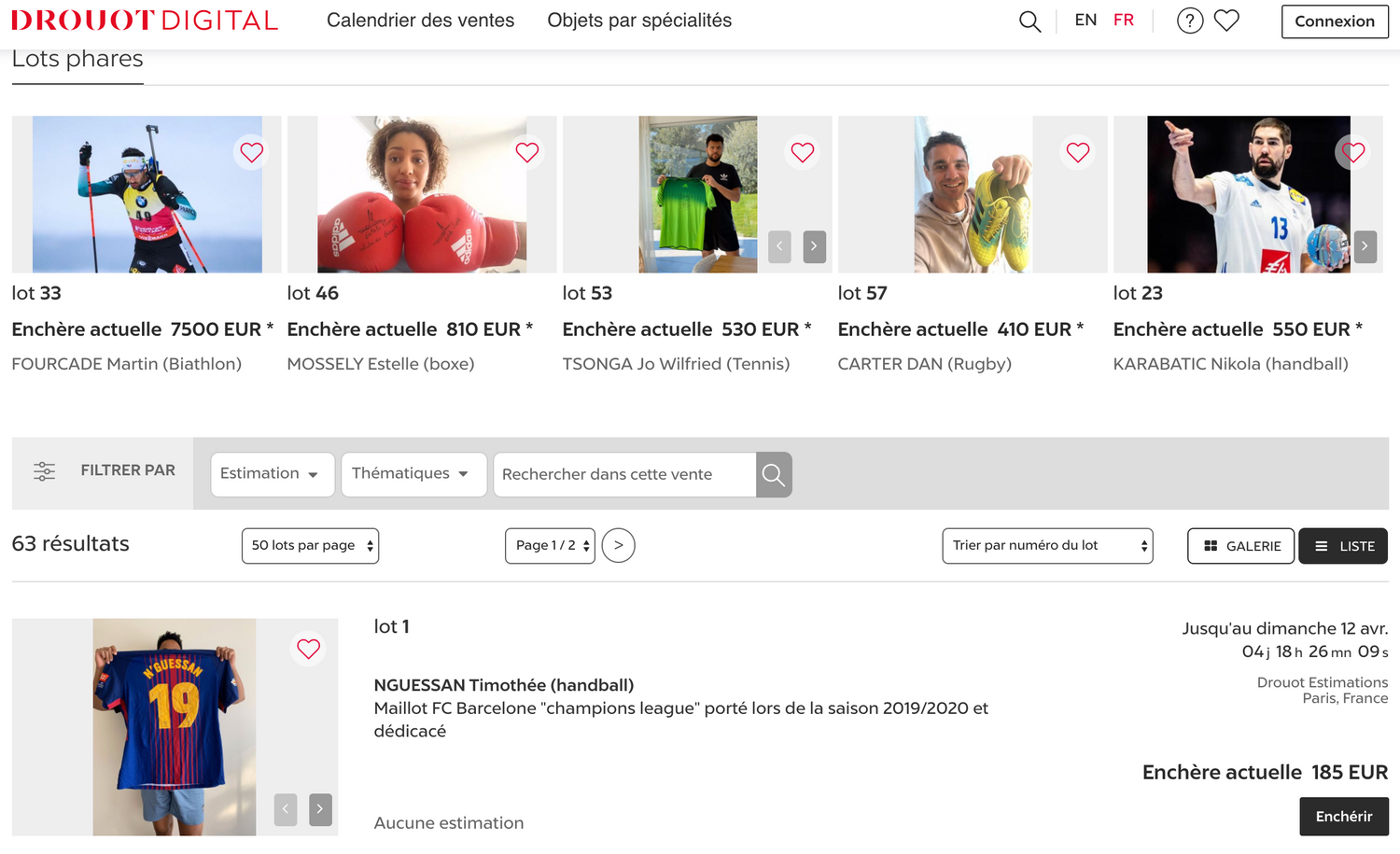Switch language to FR
This screenshot has height=854, width=1400.
click(x=1124, y=21)
